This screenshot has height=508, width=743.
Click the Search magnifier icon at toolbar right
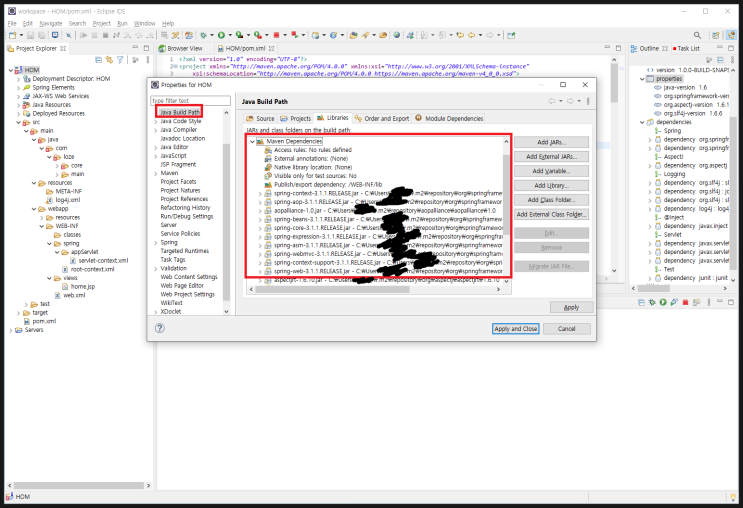click(697, 35)
